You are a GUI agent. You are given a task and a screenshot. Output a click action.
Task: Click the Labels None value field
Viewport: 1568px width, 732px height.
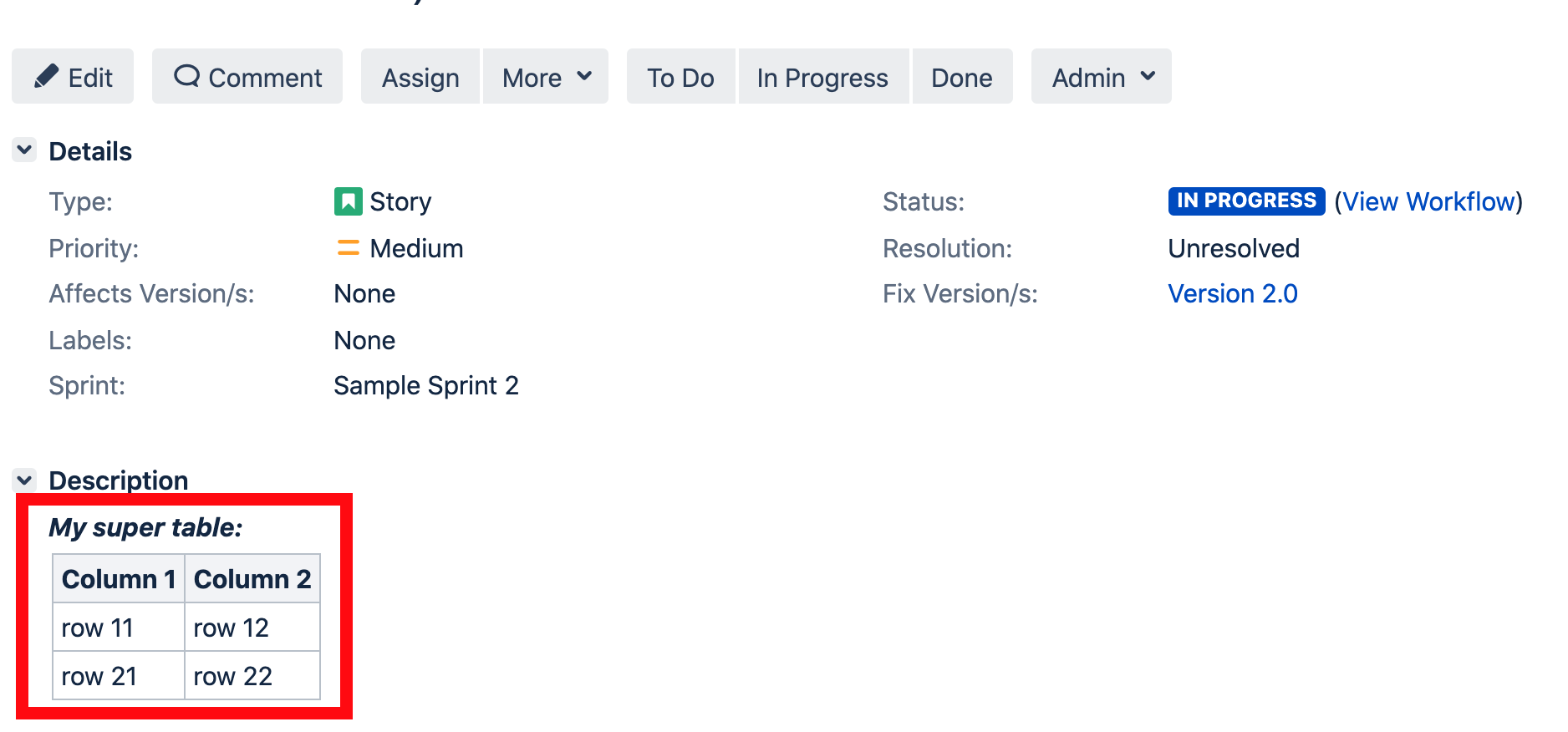(x=364, y=340)
